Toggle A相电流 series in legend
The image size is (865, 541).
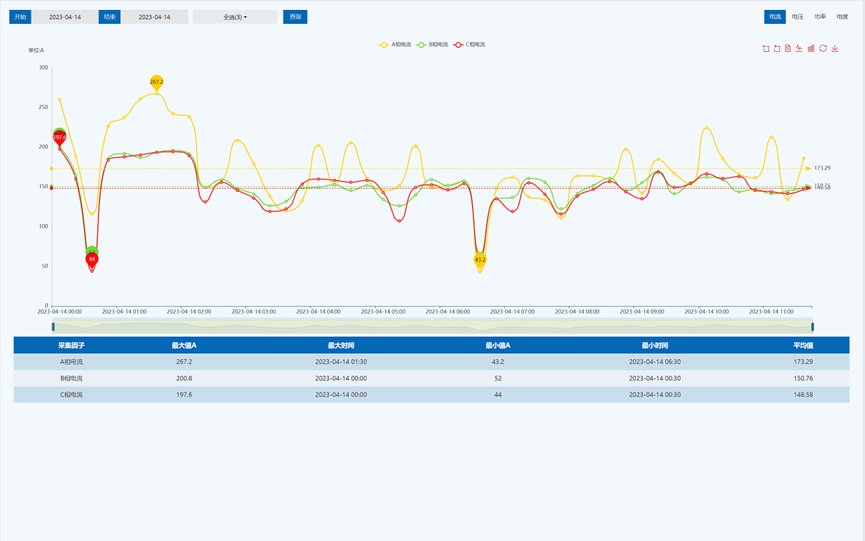point(395,45)
